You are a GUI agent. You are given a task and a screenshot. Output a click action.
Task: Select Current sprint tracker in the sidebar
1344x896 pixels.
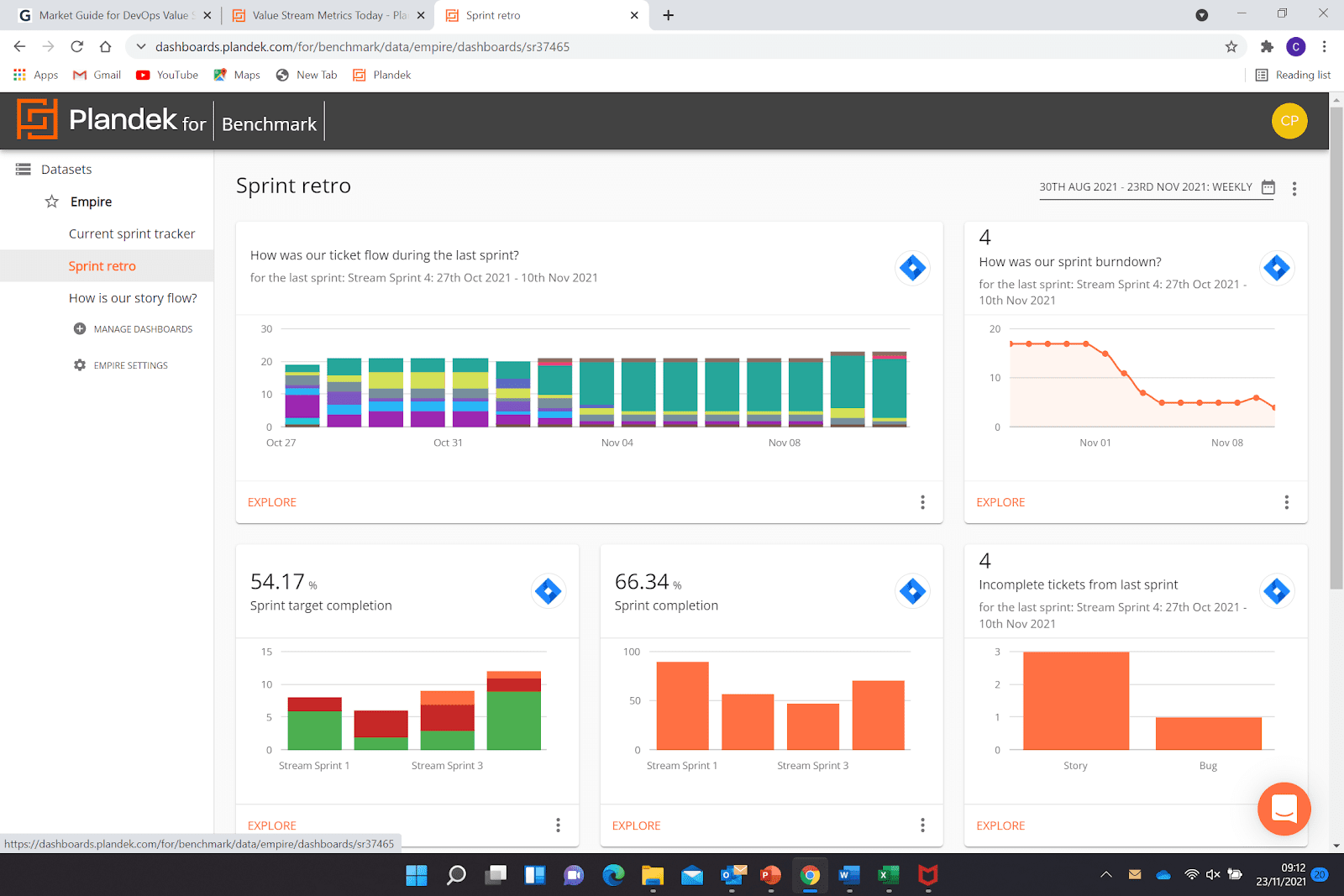(x=132, y=233)
